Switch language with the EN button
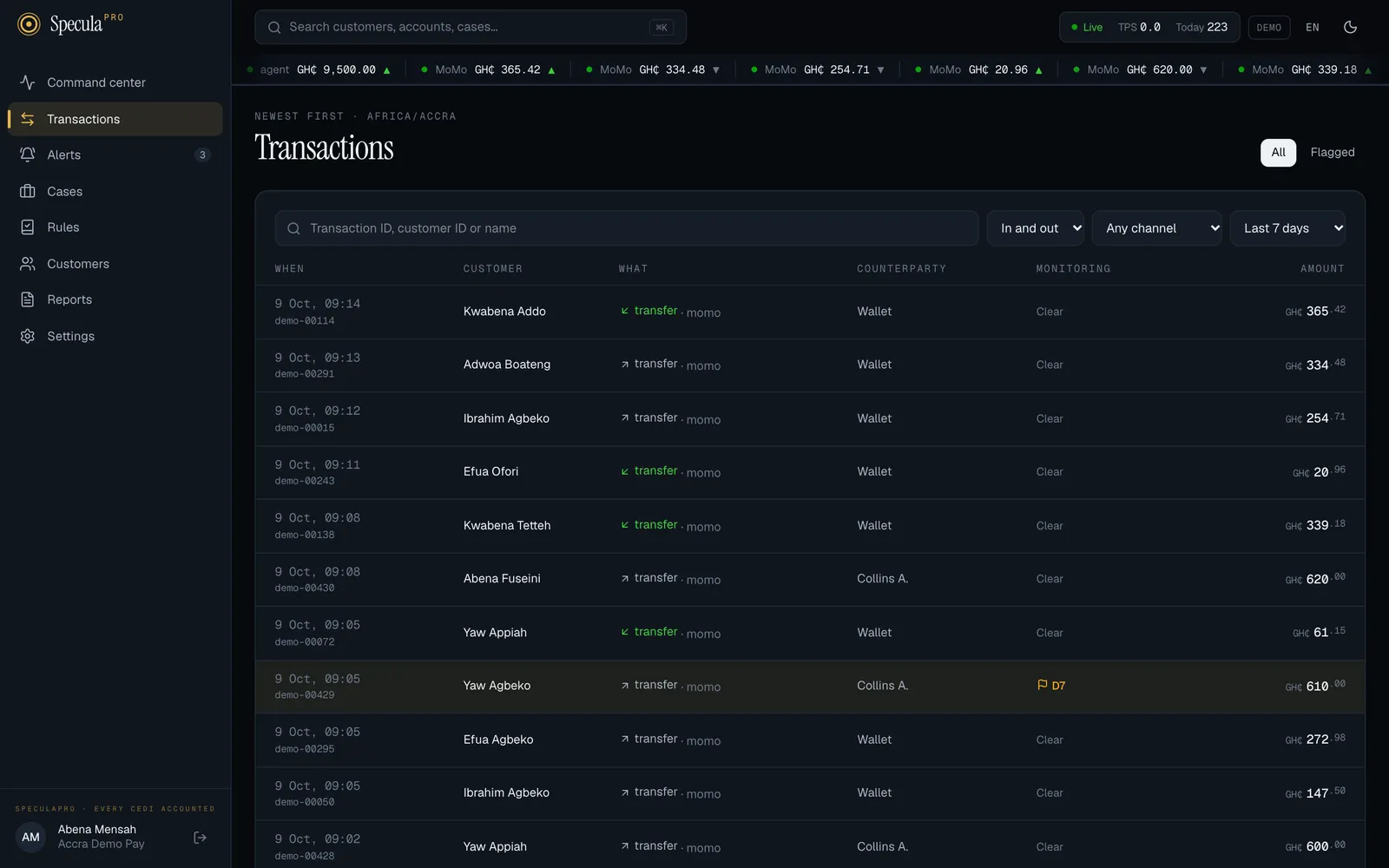1389x868 pixels. [1313, 28]
